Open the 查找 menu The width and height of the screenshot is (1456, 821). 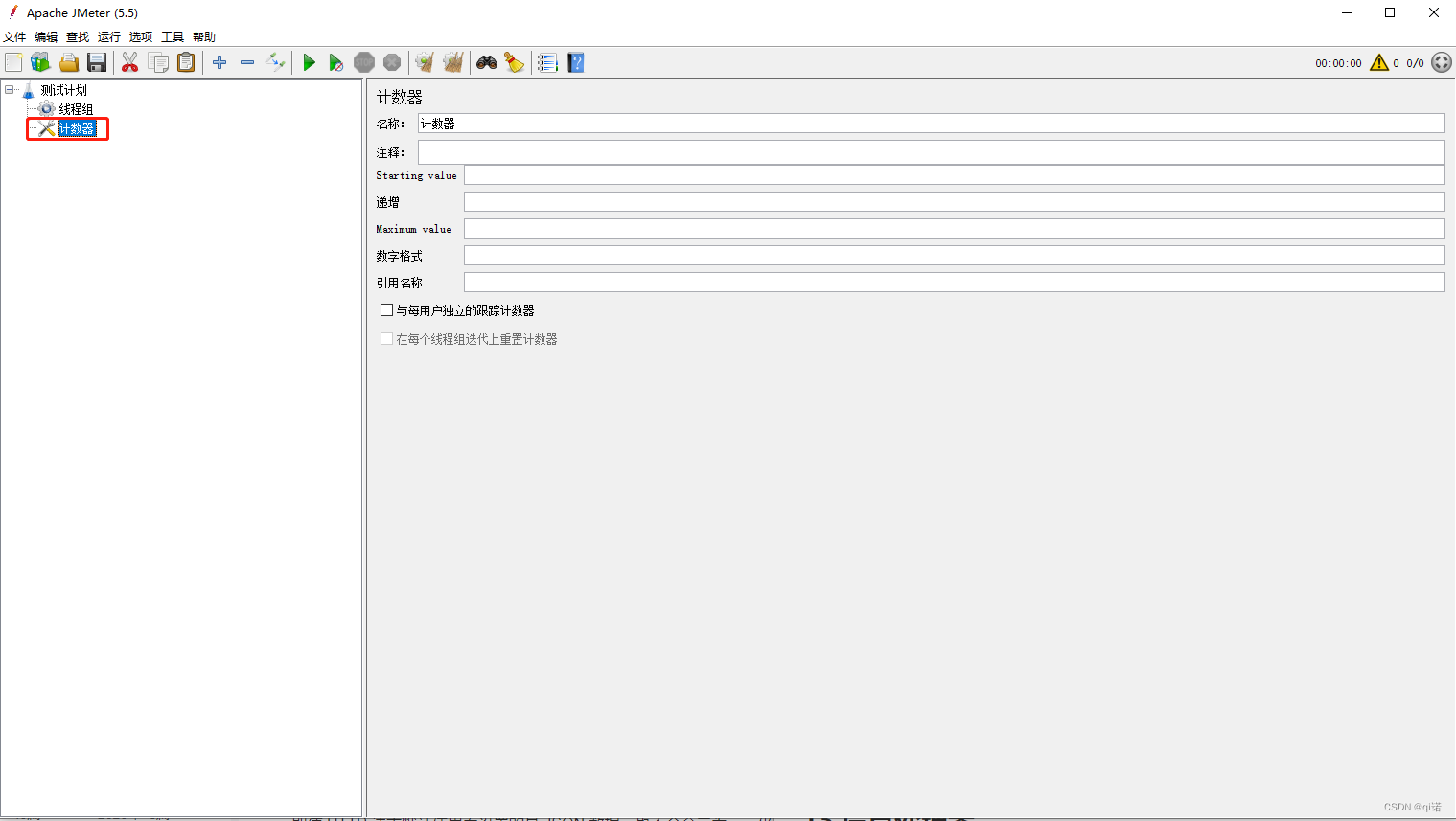[x=78, y=36]
